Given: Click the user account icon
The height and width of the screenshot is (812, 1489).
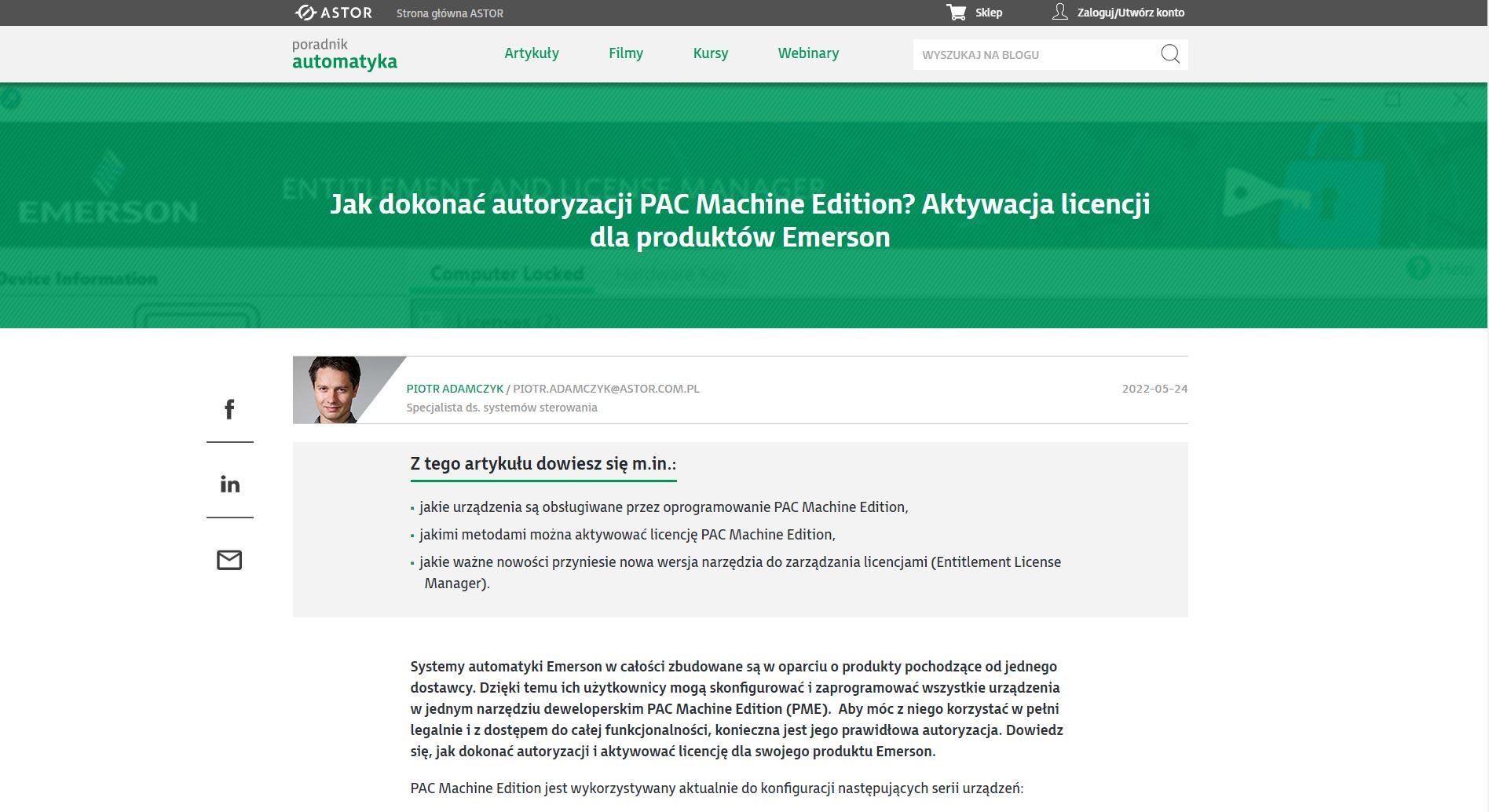Looking at the screenshot, I should [x=1060, y=12].
